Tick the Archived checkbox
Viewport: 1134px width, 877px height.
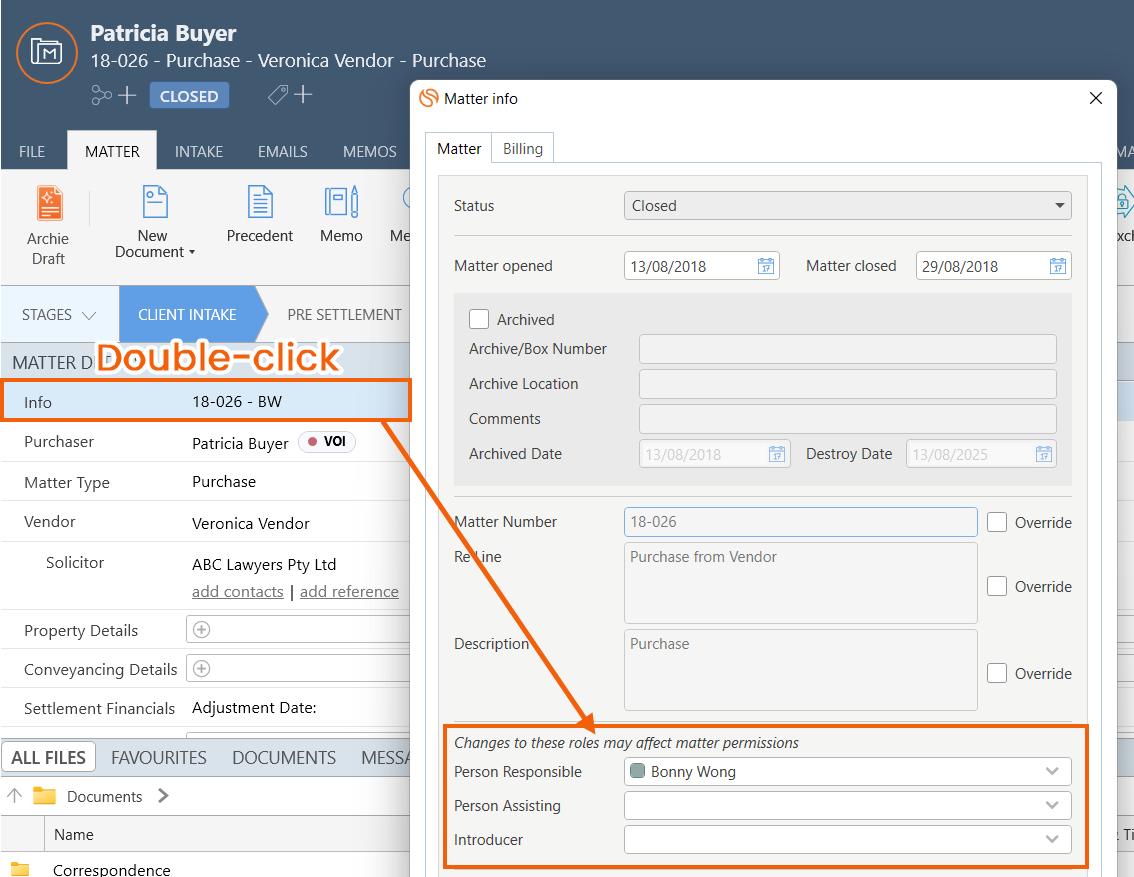(x=479, y=319)
